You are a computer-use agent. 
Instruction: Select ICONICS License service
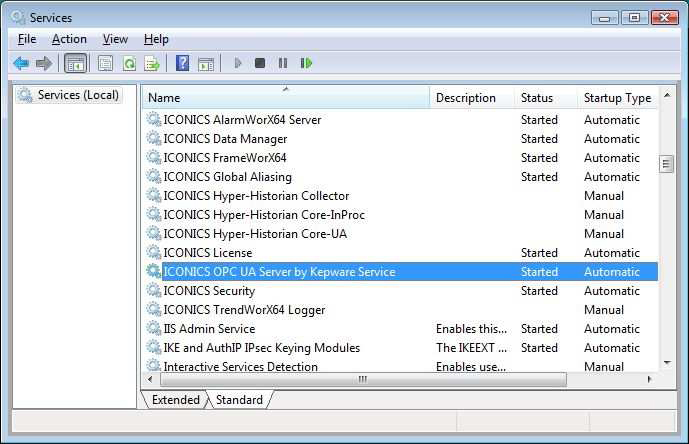coord(402,252)
